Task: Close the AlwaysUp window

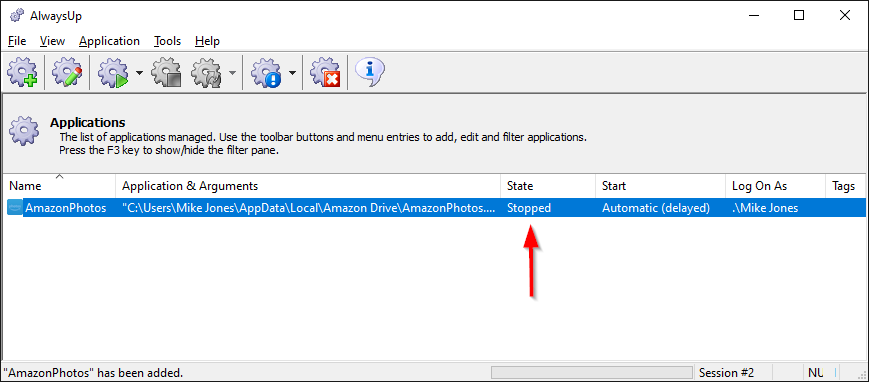Action: (845, 16)
